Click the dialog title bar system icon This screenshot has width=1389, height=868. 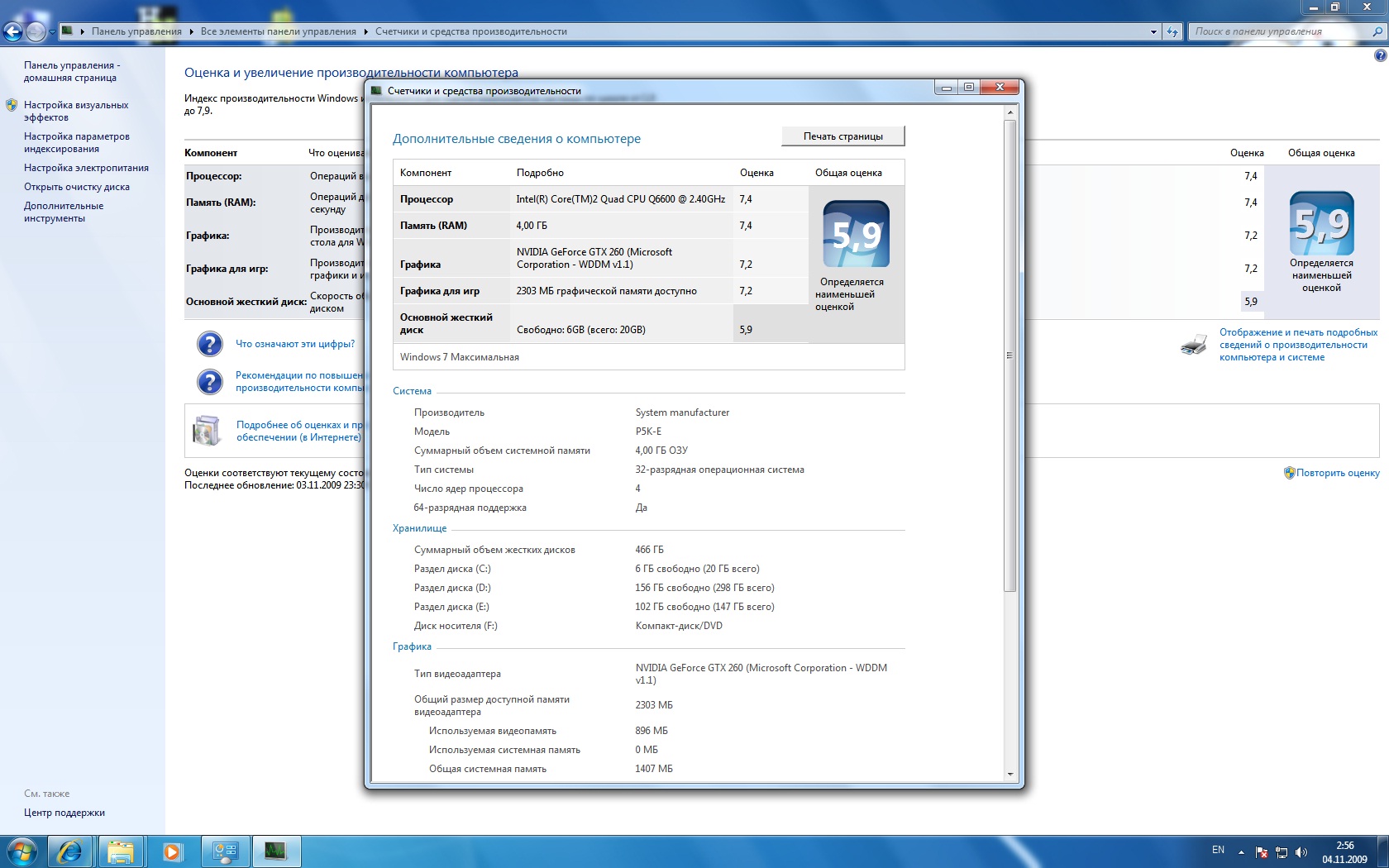[377, 90]
